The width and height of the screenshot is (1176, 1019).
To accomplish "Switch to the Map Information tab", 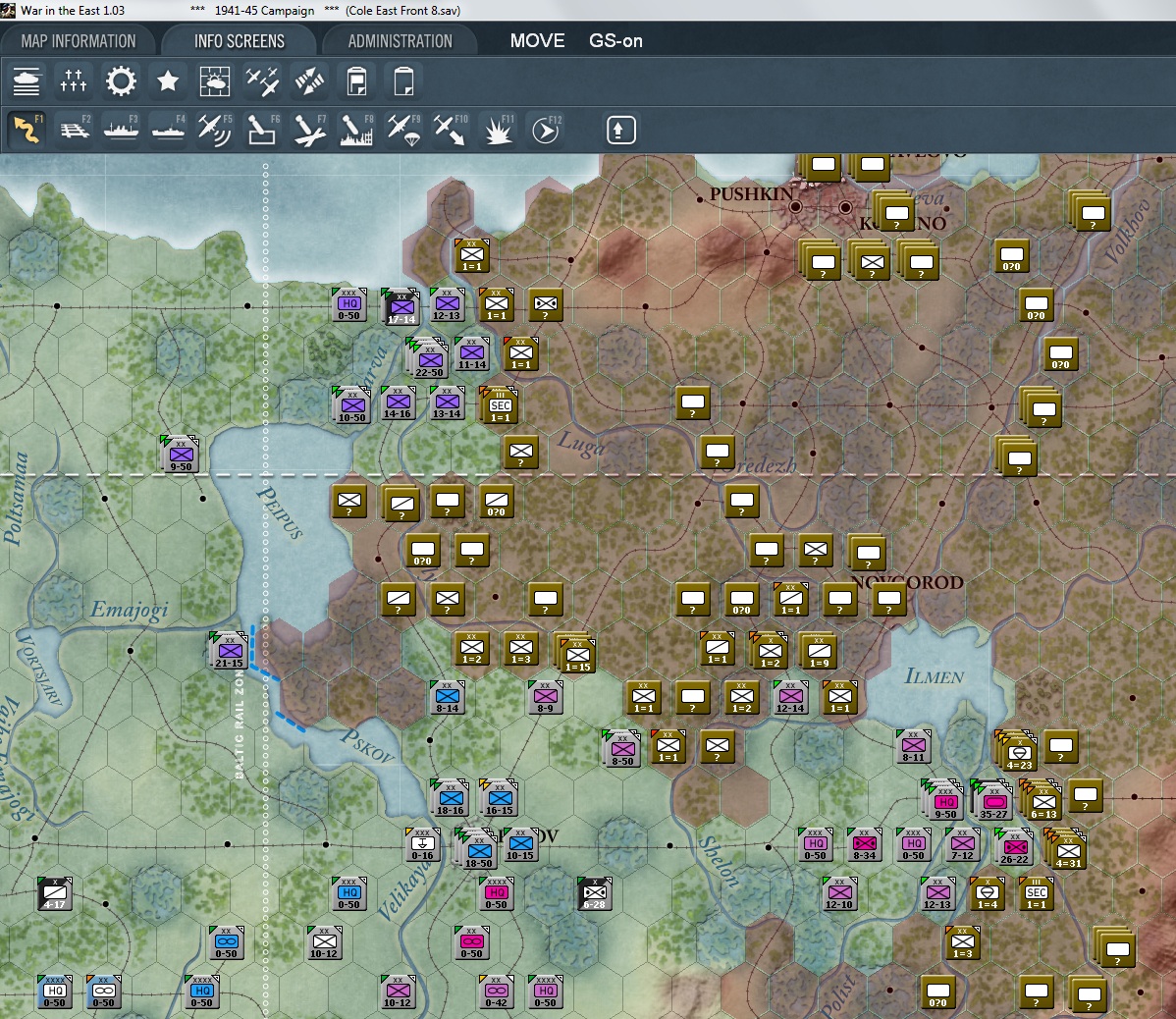I will pyautogui.click(x=79, y=41).
